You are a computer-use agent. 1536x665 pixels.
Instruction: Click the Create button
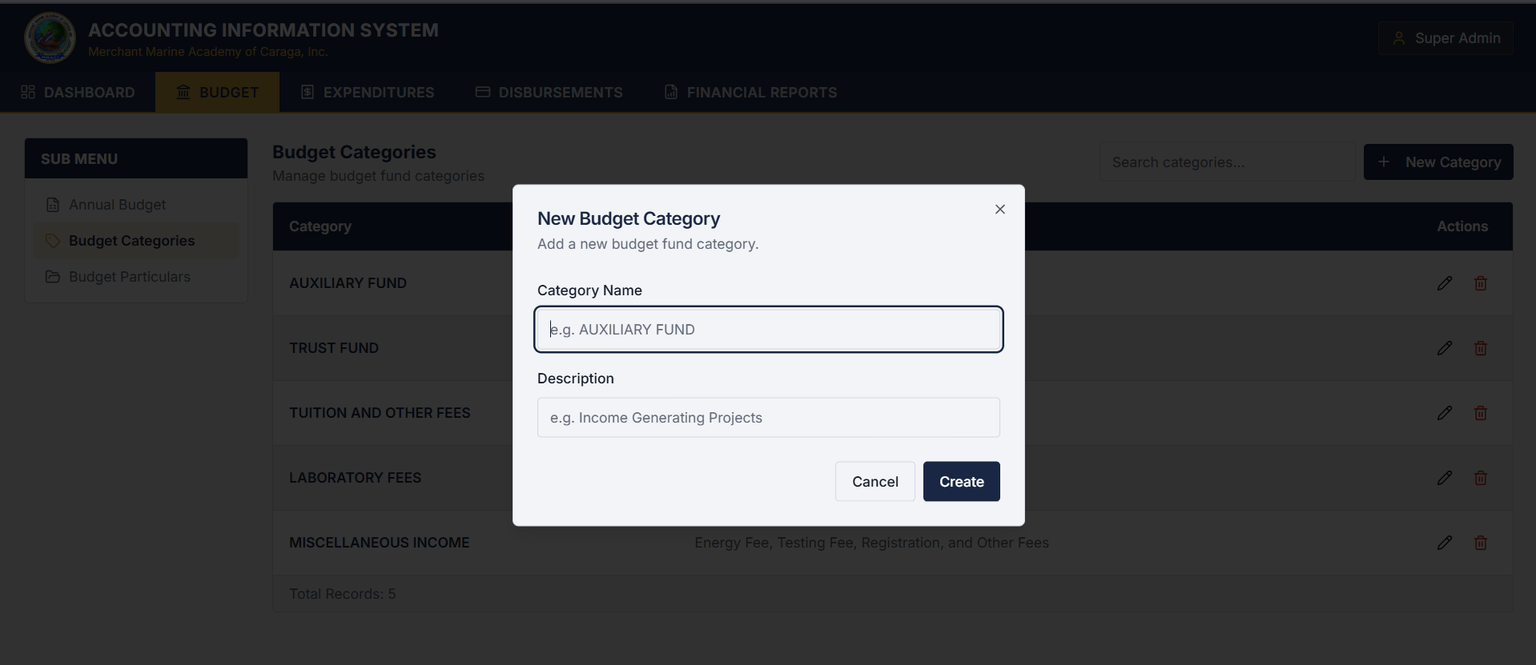pos(961,482)
